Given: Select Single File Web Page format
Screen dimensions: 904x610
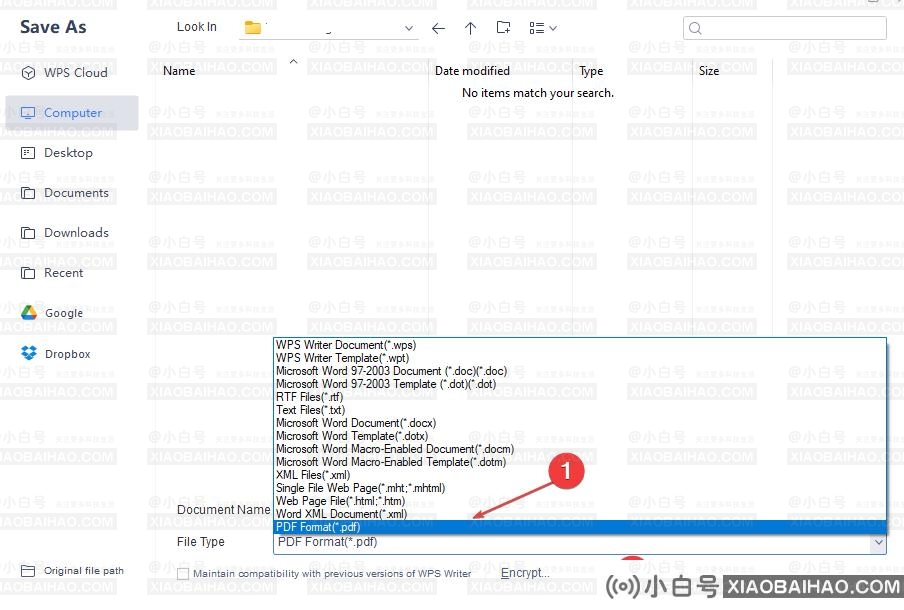Looking at the screenshot, I should [579, 488].
